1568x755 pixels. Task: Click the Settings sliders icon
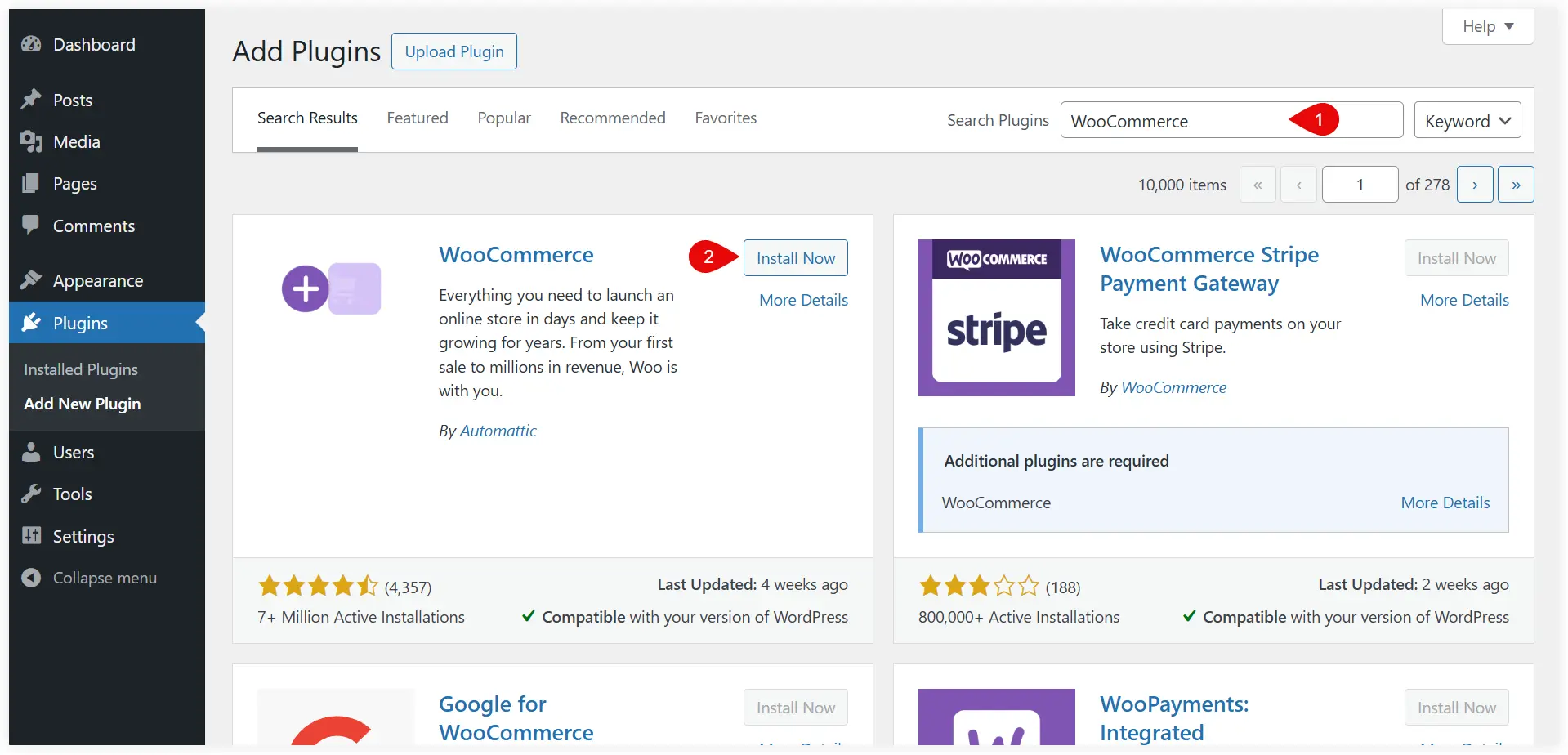coord(31,536)
